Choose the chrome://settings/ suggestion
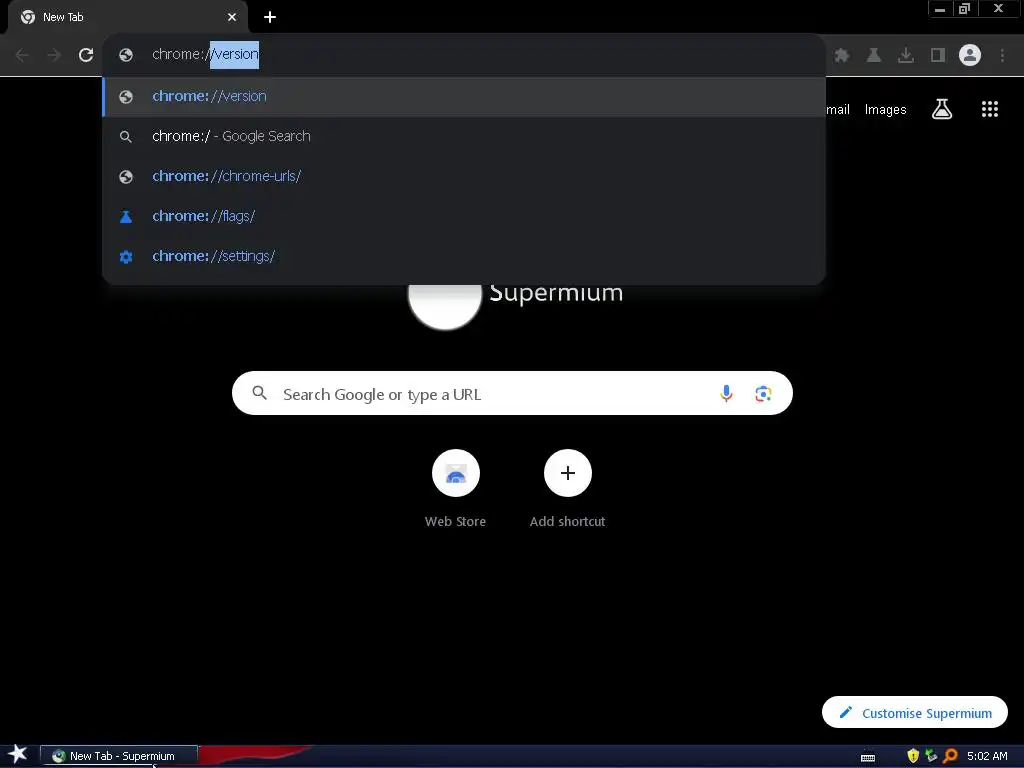Image resolution: width=1024 pixels, height=768 pixels. pos(464,256)
